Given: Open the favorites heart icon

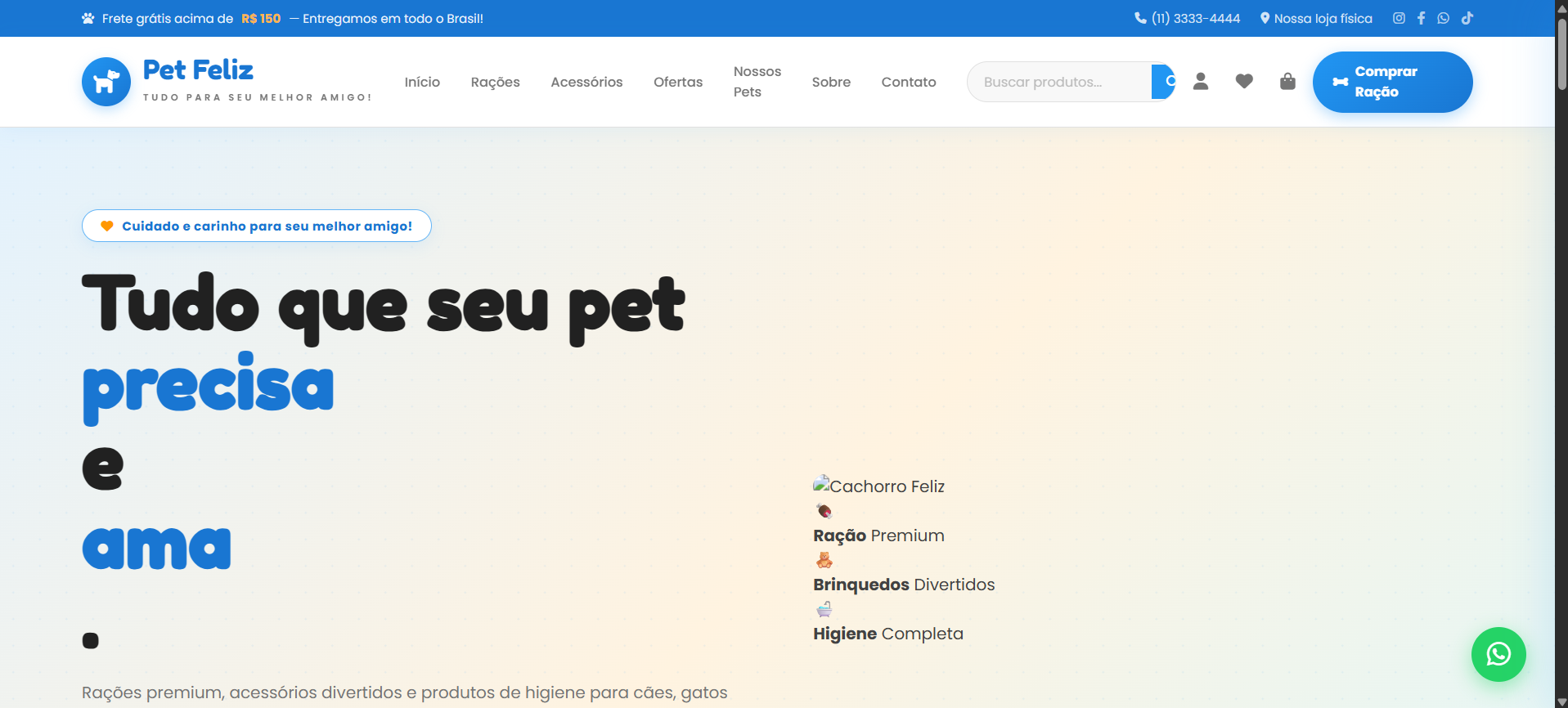Looking at the screenshot, I should pos(1244,81).
